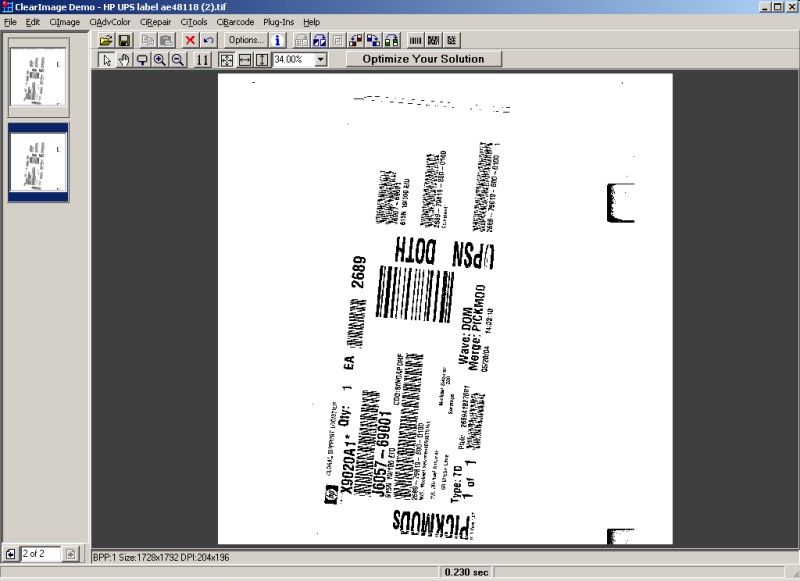
Task: Select the Zoom Out magnifier tool
Action: pyautogui.click(x=178, y=60)
